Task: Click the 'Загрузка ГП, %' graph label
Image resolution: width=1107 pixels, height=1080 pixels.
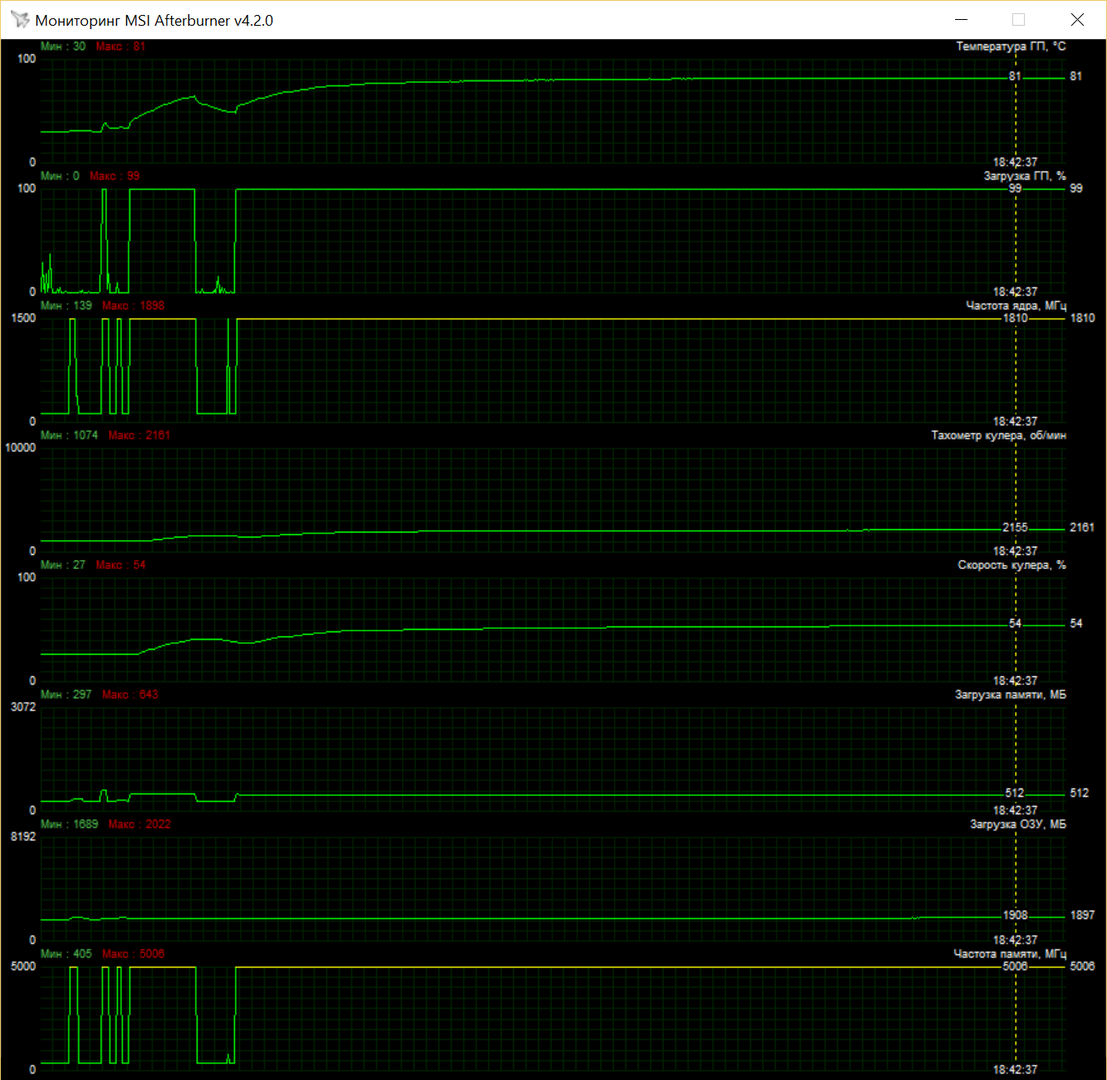Action: [x=1024, y=176]
